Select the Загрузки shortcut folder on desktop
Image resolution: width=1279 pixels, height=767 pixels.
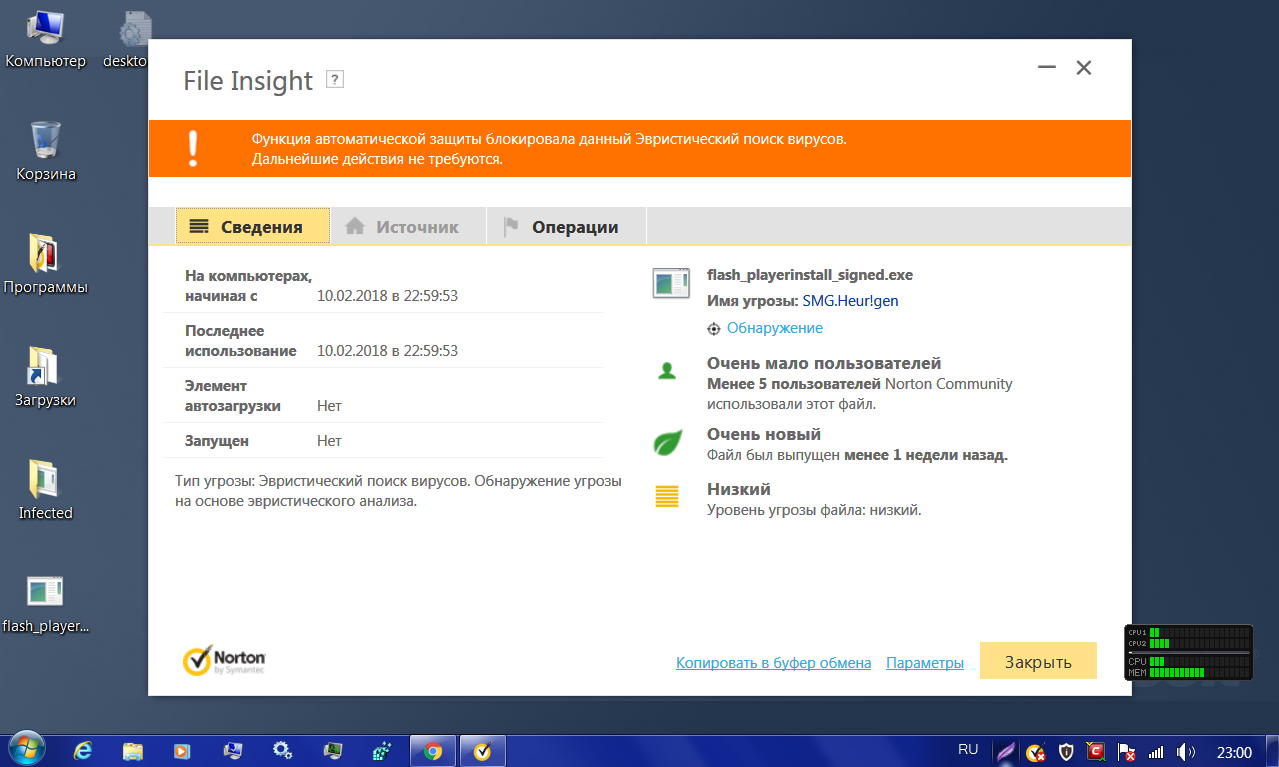pos(46,378)
